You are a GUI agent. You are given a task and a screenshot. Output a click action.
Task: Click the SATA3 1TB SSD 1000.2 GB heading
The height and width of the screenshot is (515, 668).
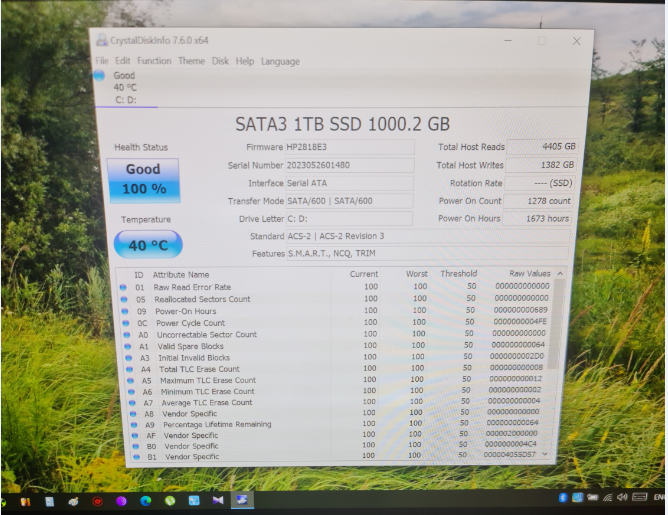[x=343, y=124]
